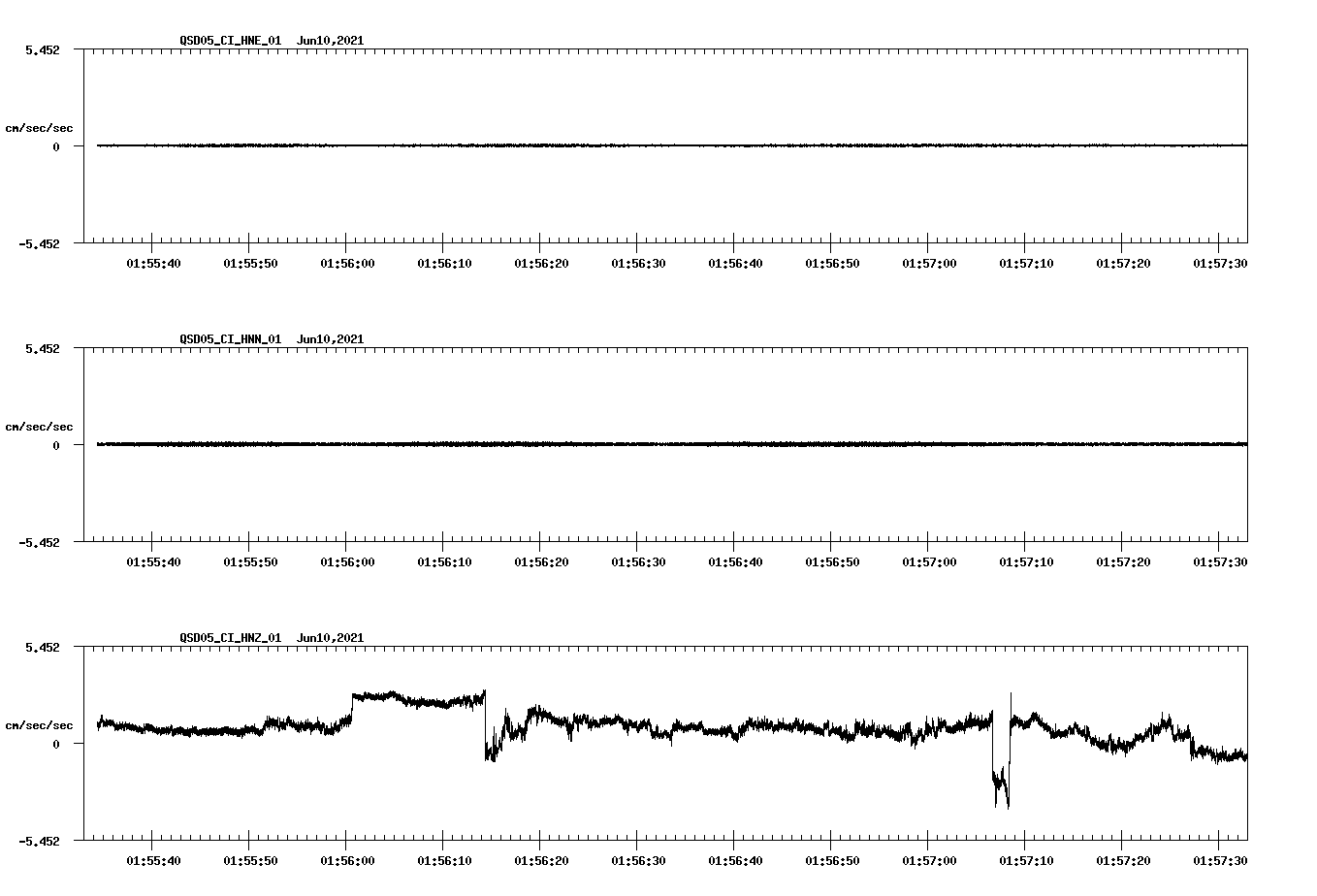
Task: Click time label 01:56:00 under HNZ plot
Action: (x=347, y=861)
